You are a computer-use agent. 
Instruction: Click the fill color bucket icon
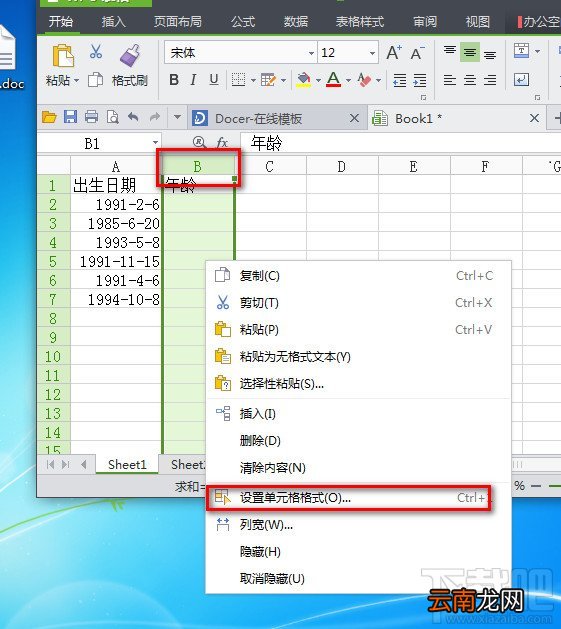pyautogui.click(x=304, y=80)
